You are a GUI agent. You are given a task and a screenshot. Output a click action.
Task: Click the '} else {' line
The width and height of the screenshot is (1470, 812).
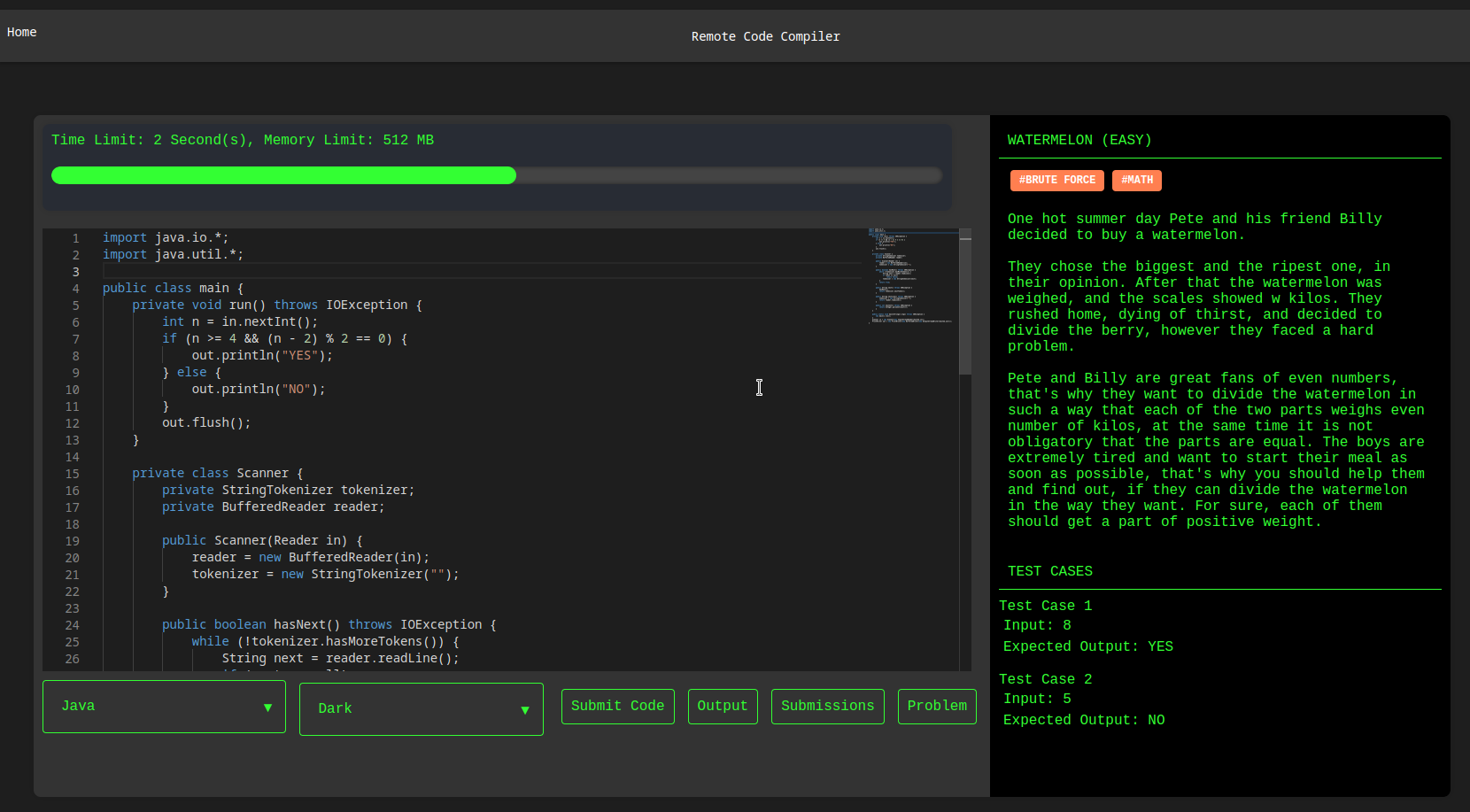coord(192,373)
